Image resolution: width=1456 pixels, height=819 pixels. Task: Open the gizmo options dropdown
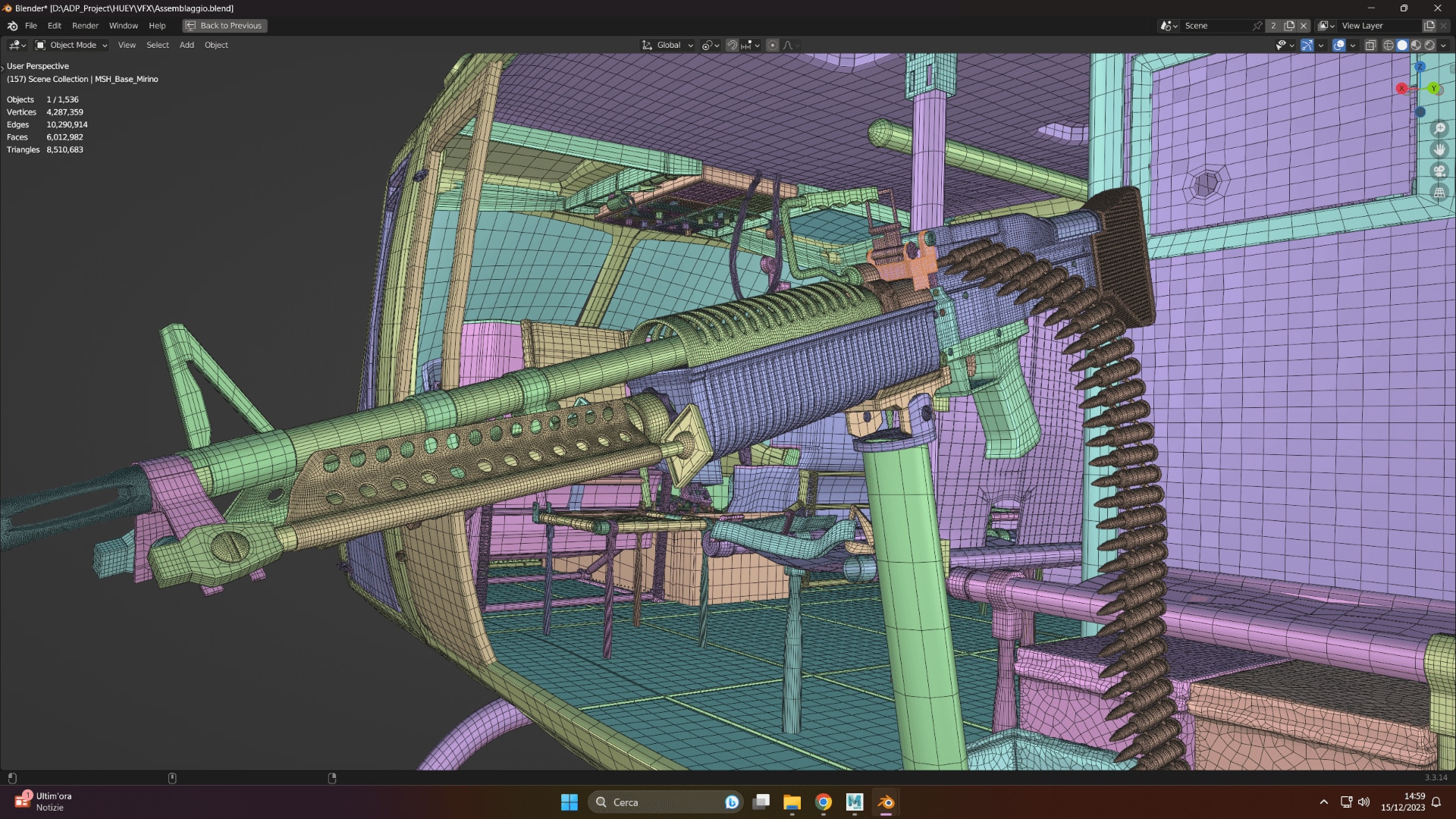pos(1320,45)
